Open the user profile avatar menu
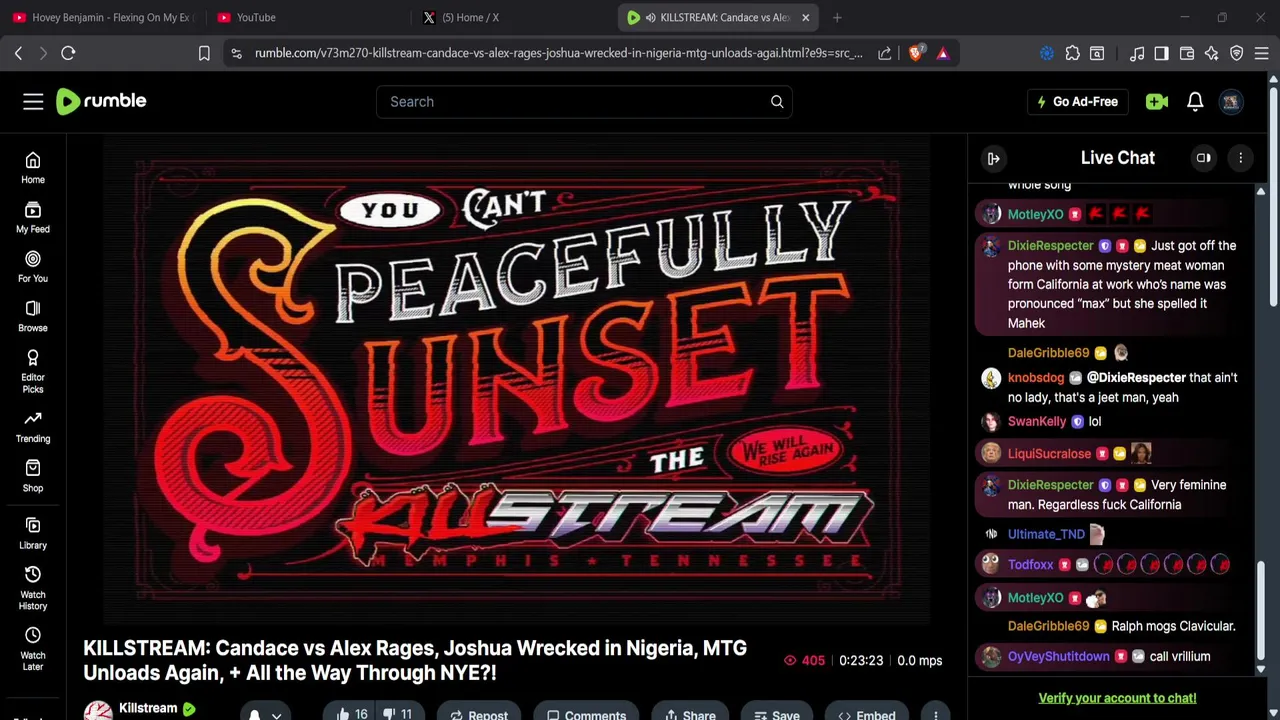The image size is (1280, 720). 1231,101
